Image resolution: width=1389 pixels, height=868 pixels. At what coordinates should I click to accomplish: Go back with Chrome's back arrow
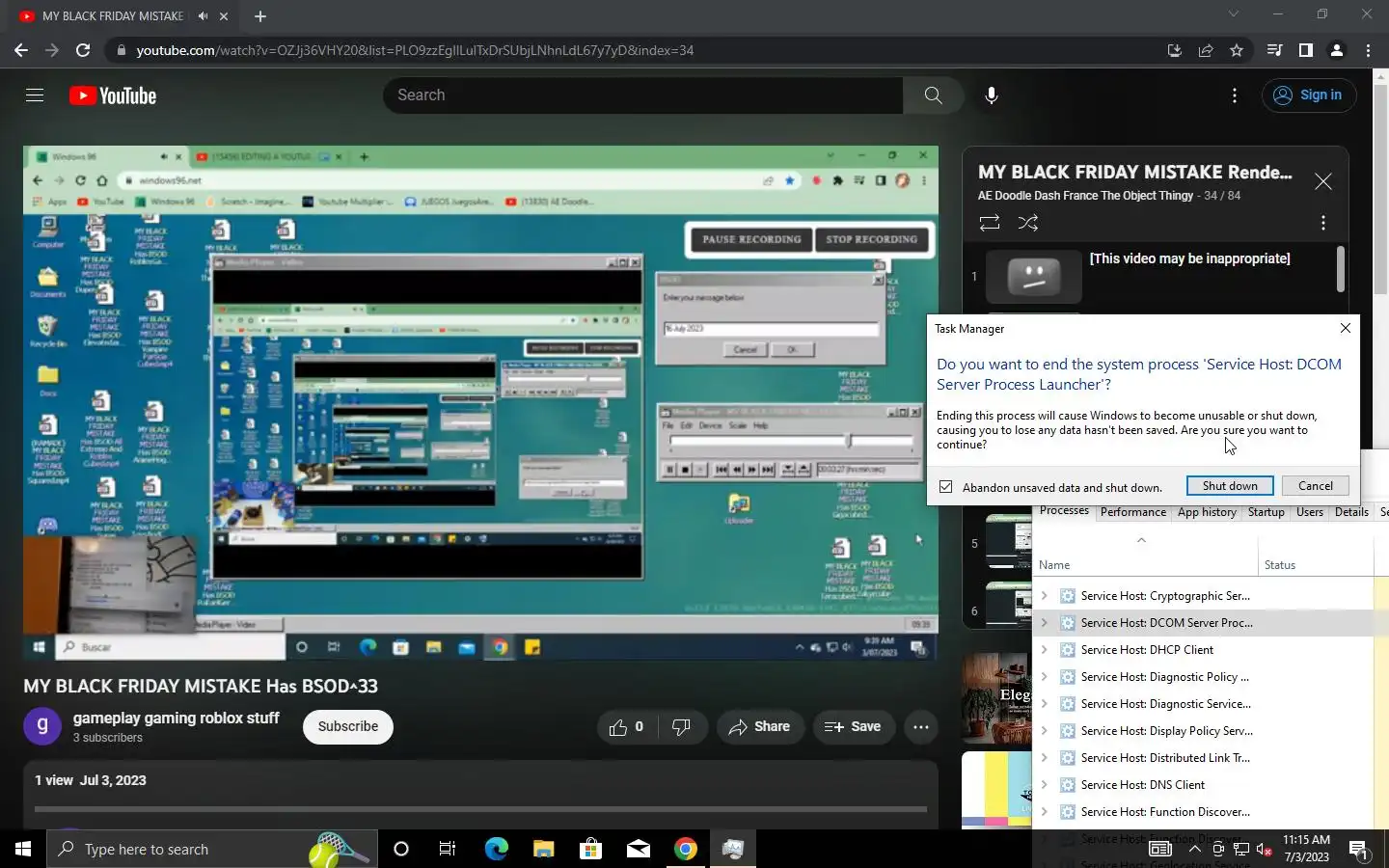coord(21,50)
